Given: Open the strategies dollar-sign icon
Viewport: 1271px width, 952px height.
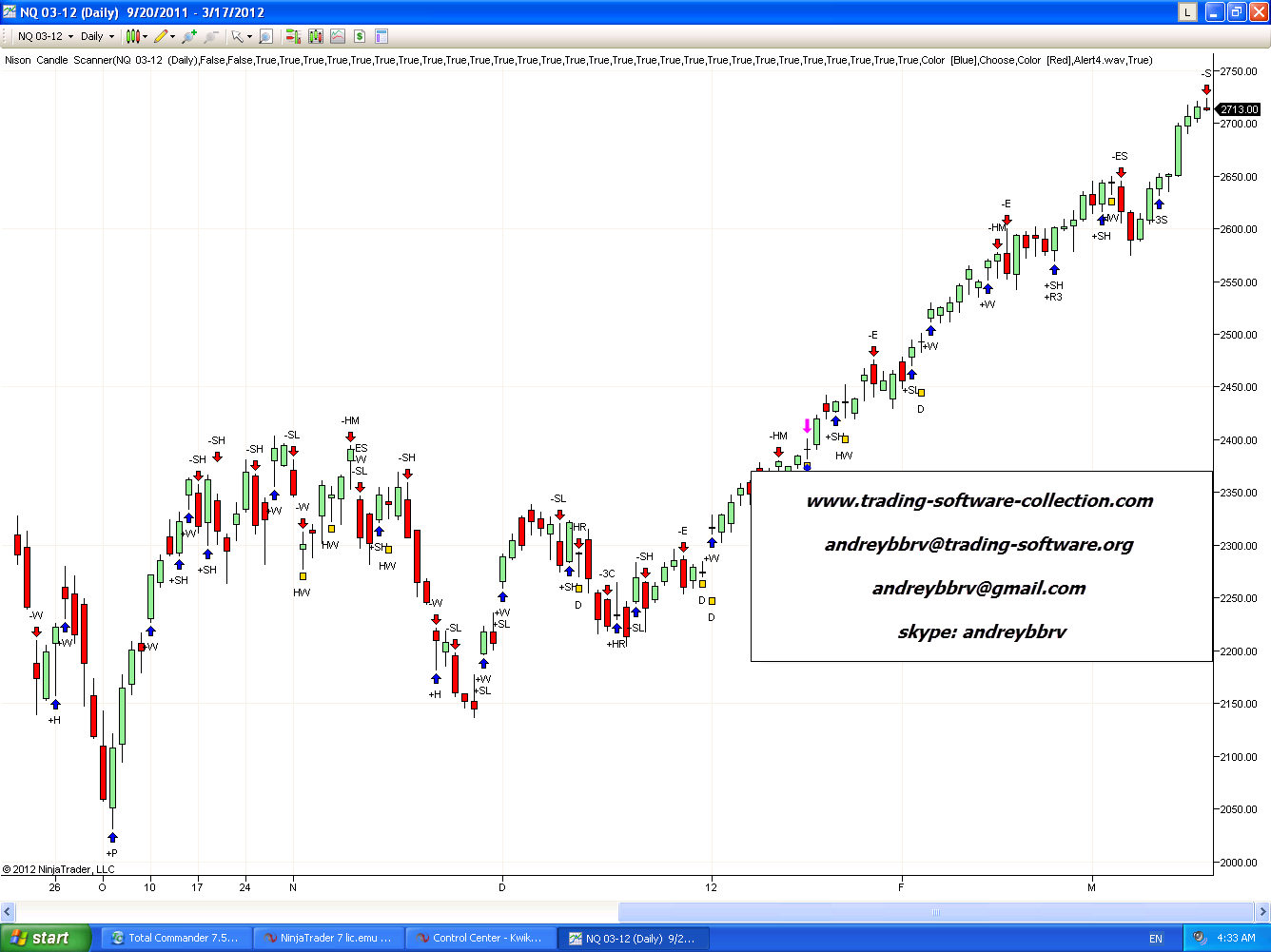Looking at the screenshot, I should coord(360,36).
